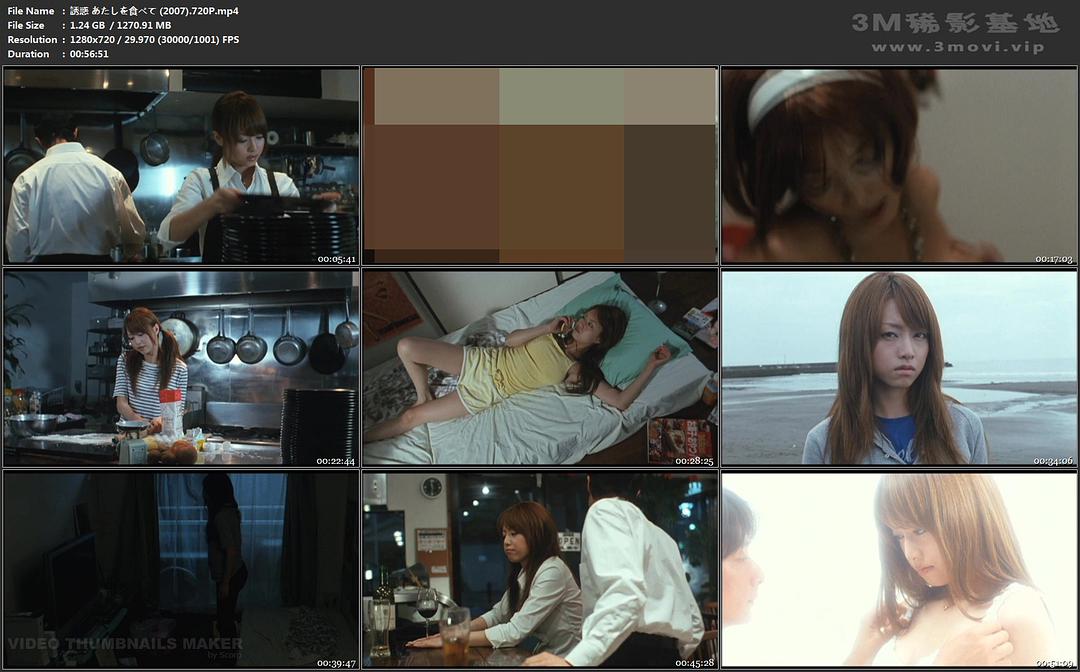Open the bright white bottom-right thumbnail
The width and height of the screenshot is (1080, 672).
898,569
